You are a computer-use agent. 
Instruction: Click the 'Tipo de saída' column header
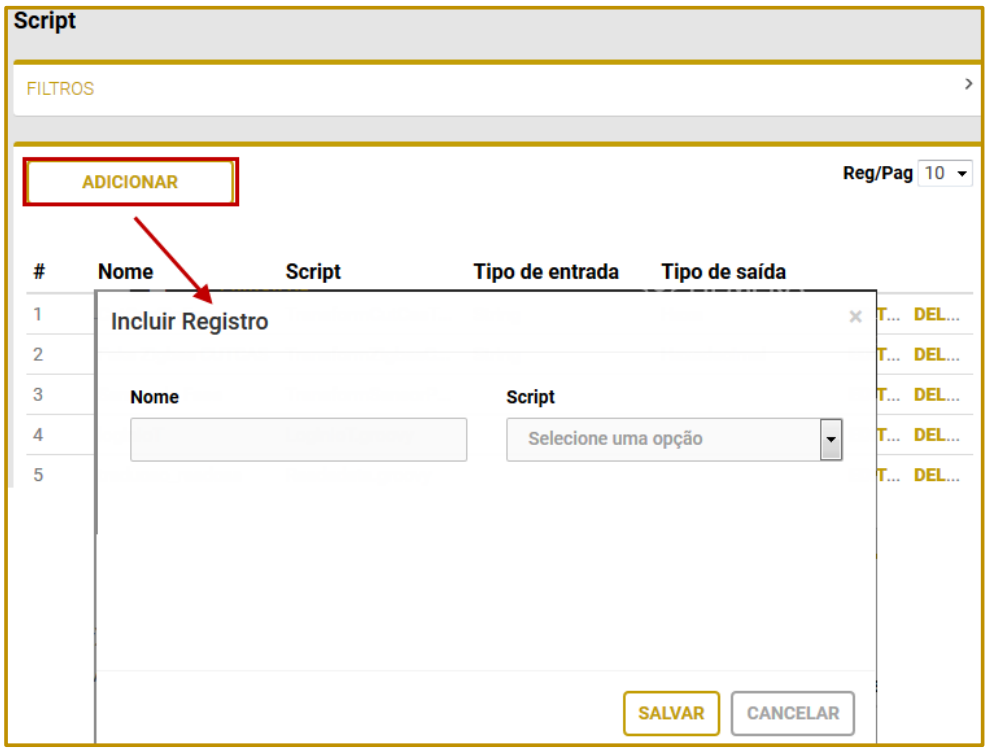coord(723,272)
